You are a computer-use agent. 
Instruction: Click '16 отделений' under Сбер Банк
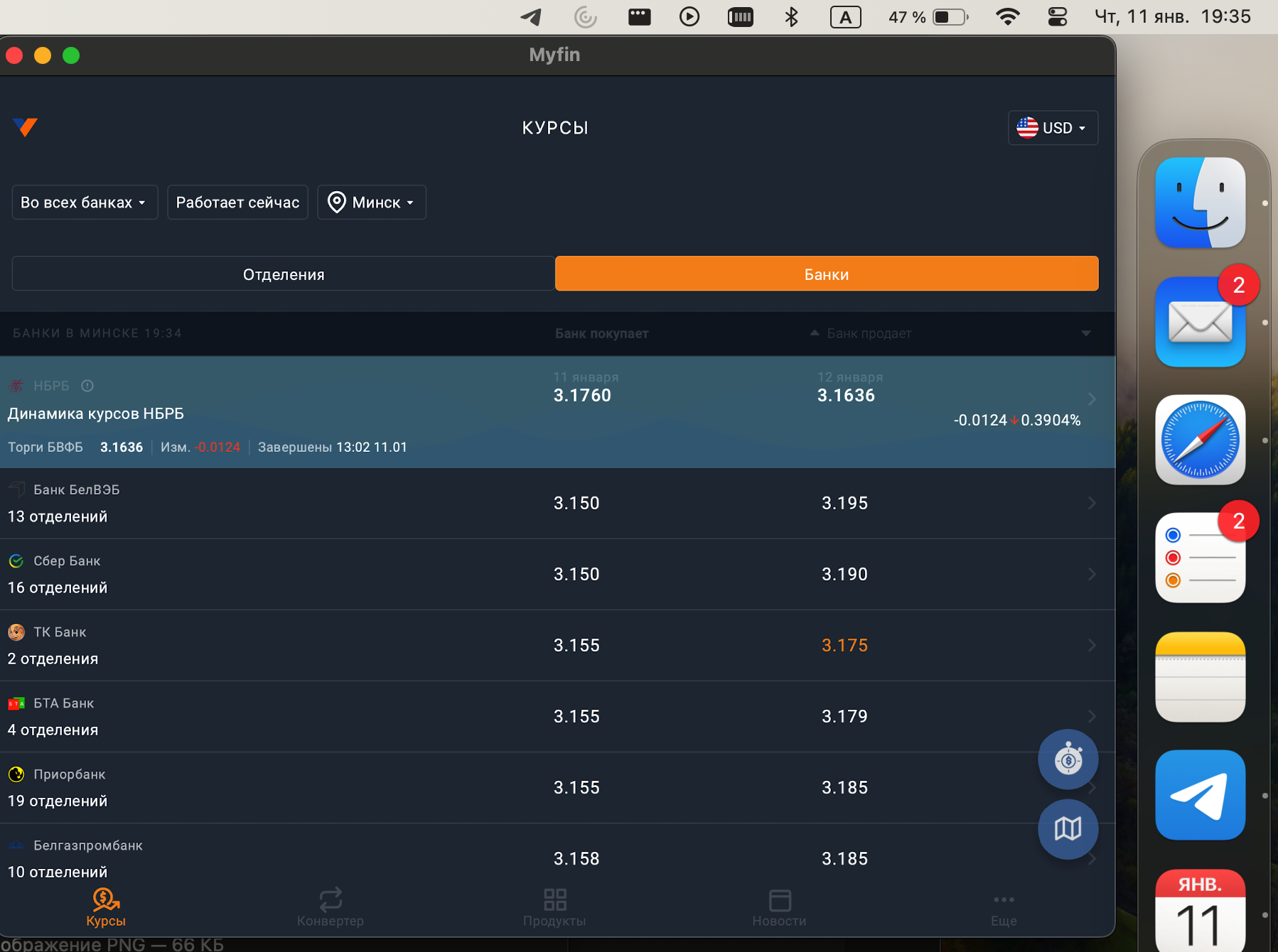pyautogui.click(x=58, y=588)
